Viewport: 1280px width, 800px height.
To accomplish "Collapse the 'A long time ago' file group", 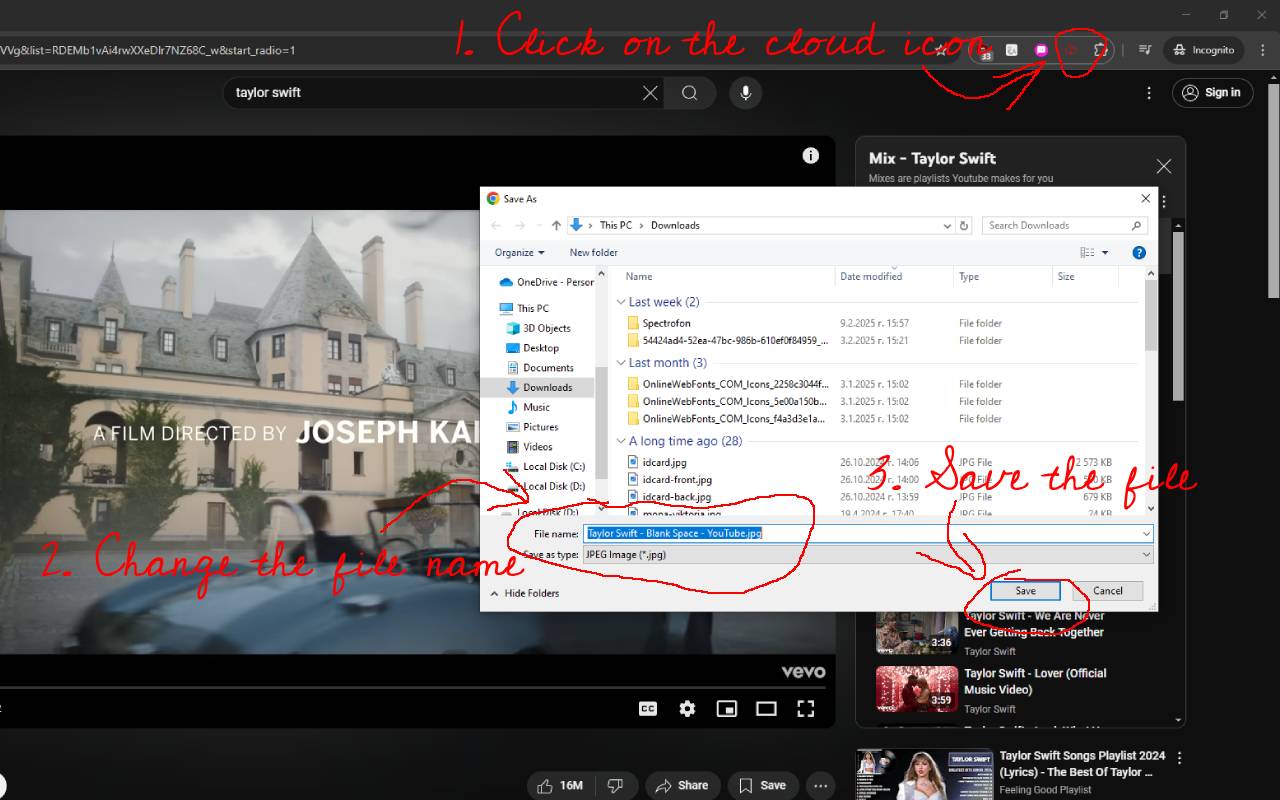I will click(x=621, y=440).
